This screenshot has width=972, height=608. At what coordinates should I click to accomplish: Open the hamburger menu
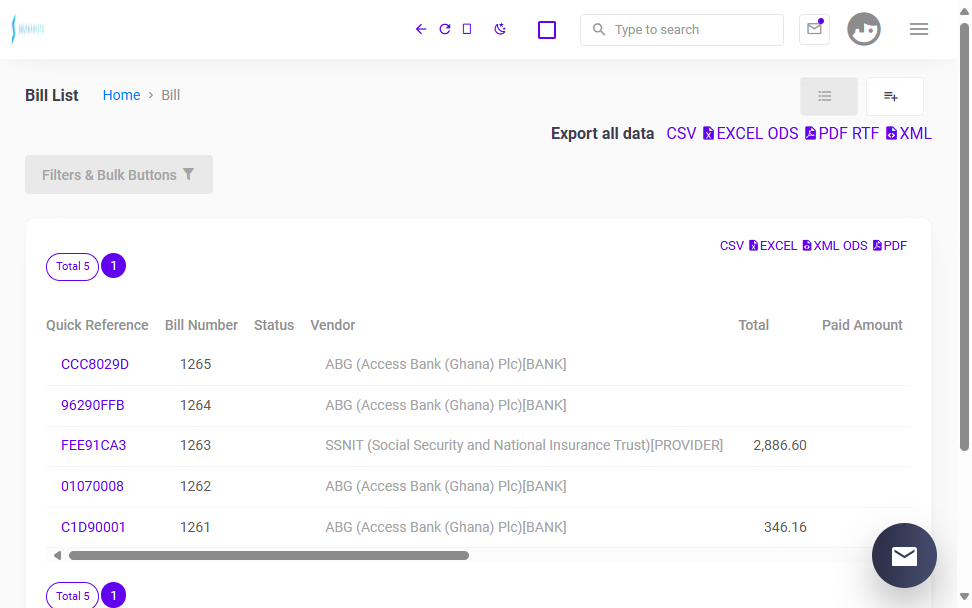919,29
